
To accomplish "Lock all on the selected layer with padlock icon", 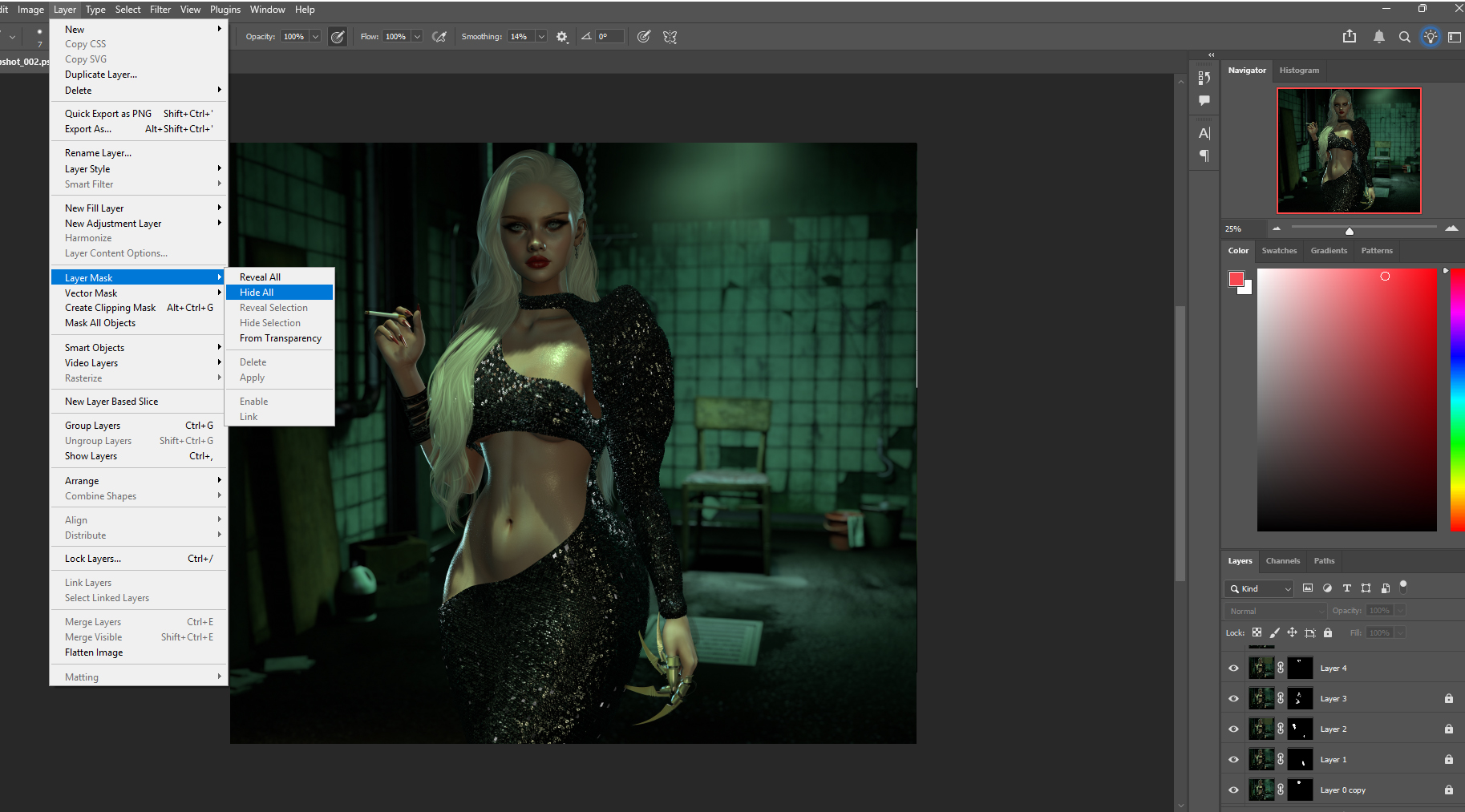I will point(1328,632).
